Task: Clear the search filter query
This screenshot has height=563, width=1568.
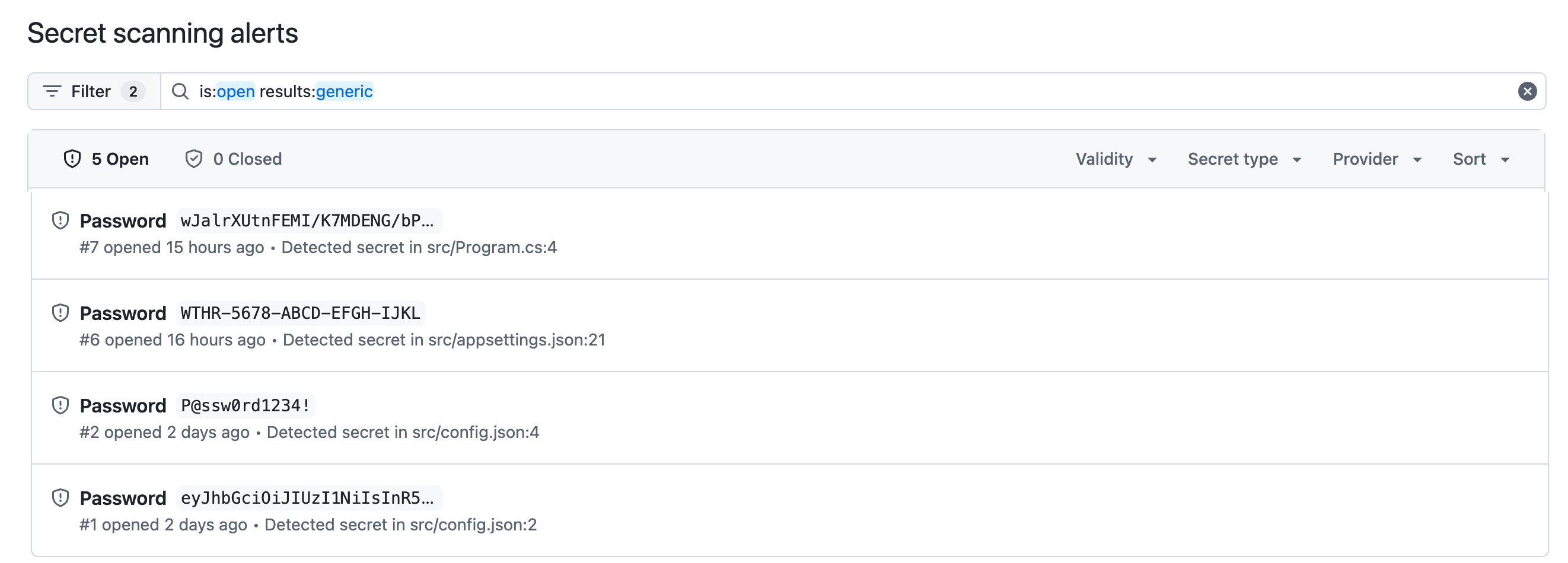Action: point(1526,91)
